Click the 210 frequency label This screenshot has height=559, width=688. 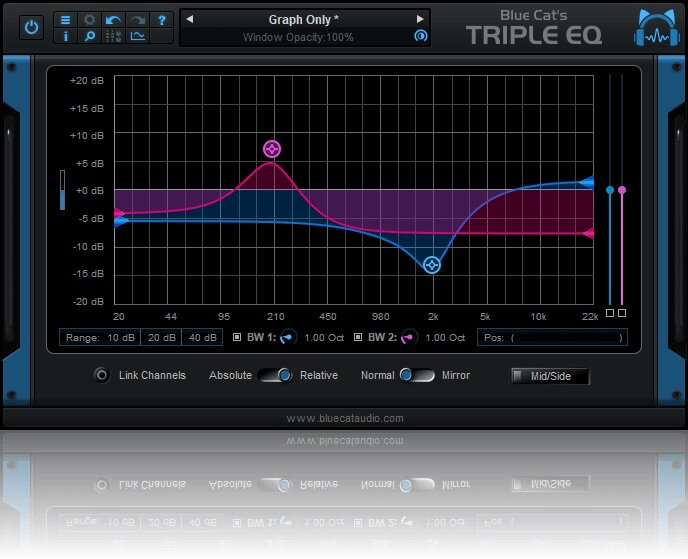click(x=276, y=317)
